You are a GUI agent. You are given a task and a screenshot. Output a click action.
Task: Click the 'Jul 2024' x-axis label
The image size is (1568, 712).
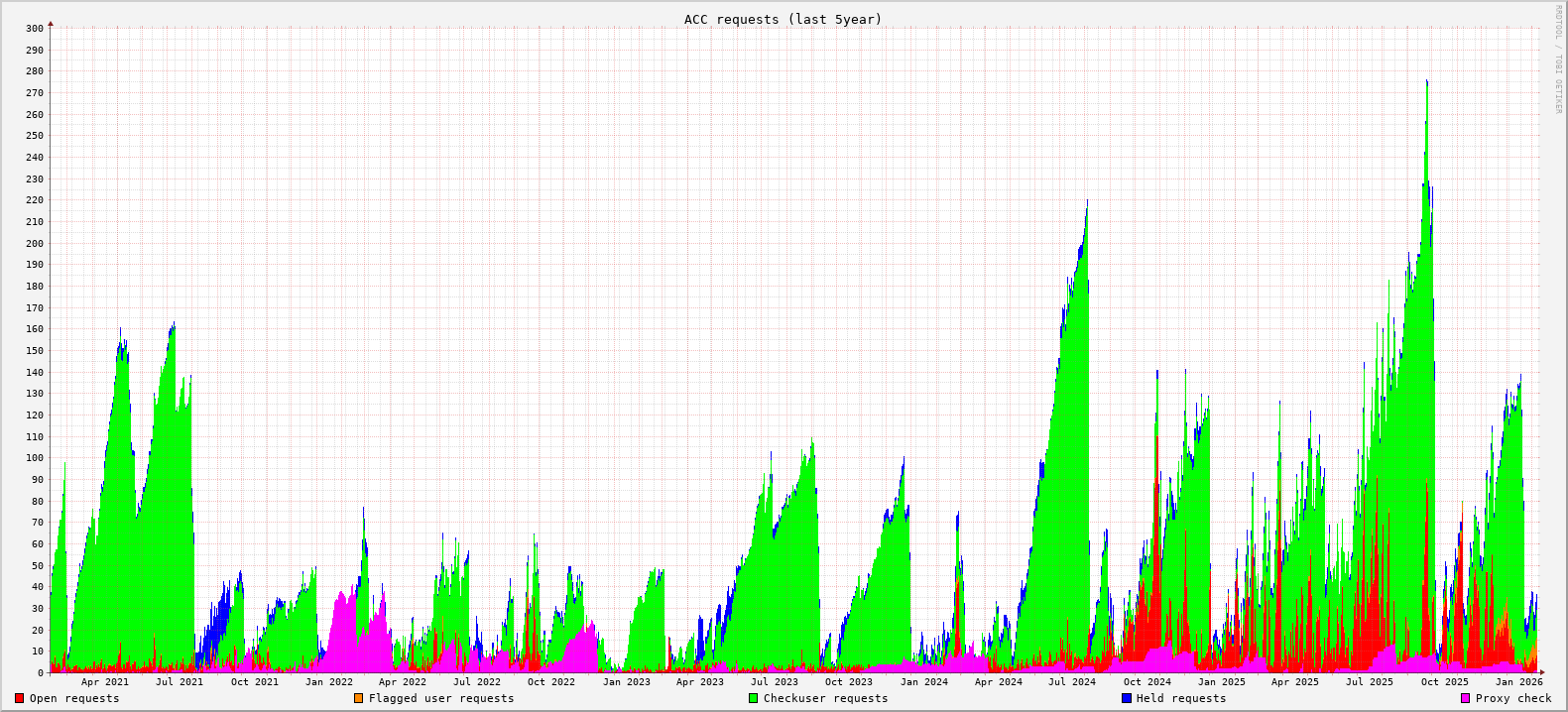coord(1072,681)
